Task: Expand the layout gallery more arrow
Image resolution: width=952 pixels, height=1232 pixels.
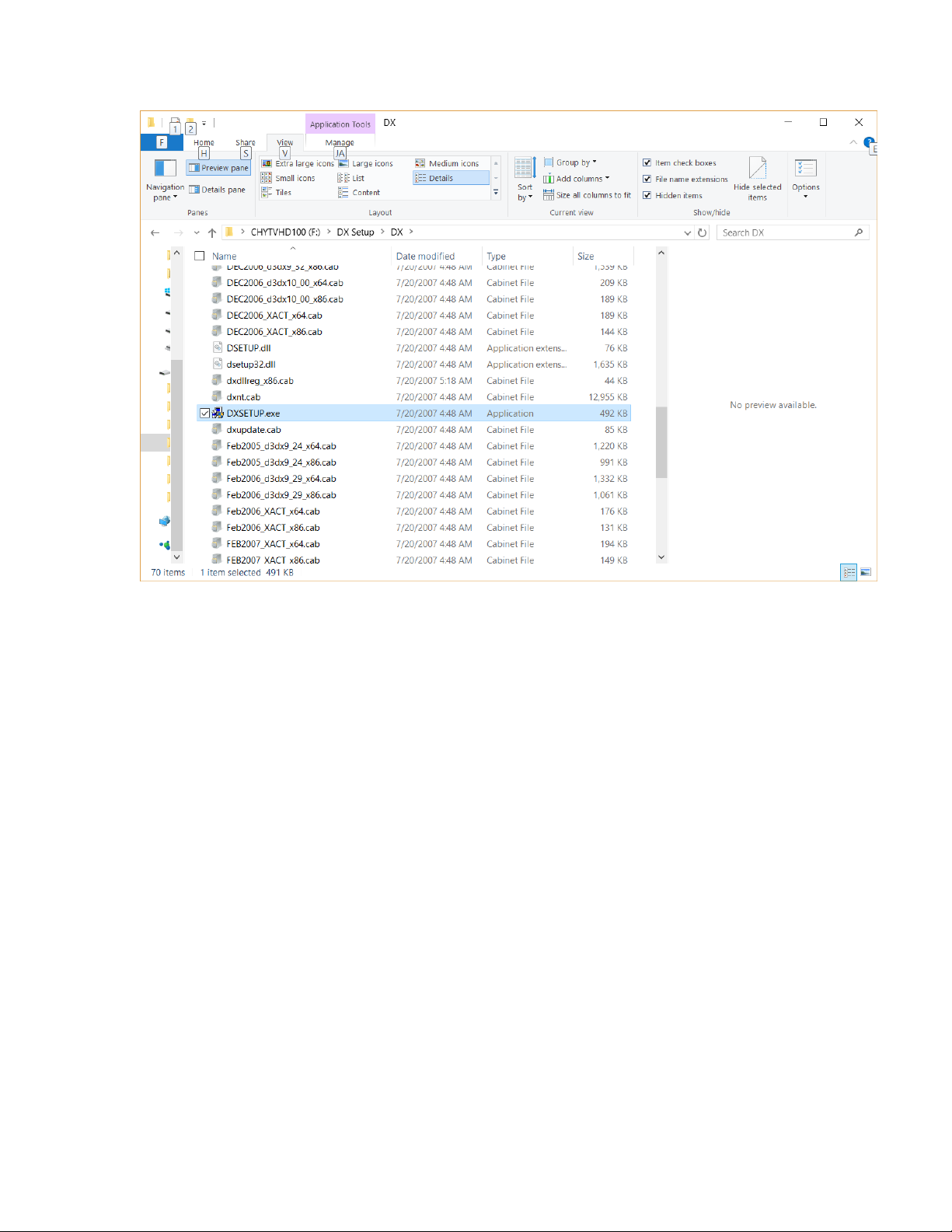Action: pyautogui.click(x=496, y=193)
